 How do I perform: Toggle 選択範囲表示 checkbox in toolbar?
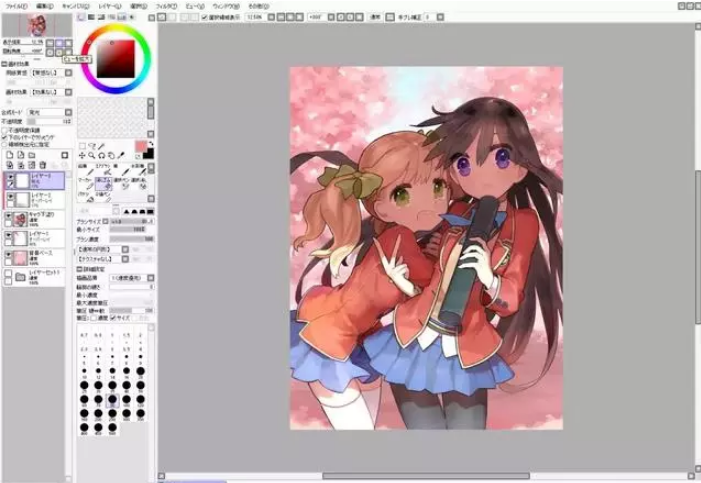click(205, 17)
